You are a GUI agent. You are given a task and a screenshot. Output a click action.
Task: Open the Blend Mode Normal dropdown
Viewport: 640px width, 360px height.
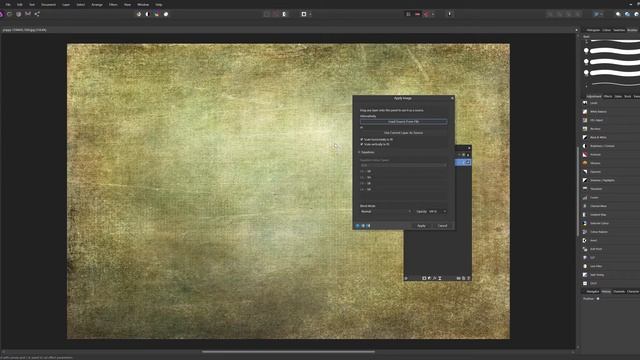386,211
